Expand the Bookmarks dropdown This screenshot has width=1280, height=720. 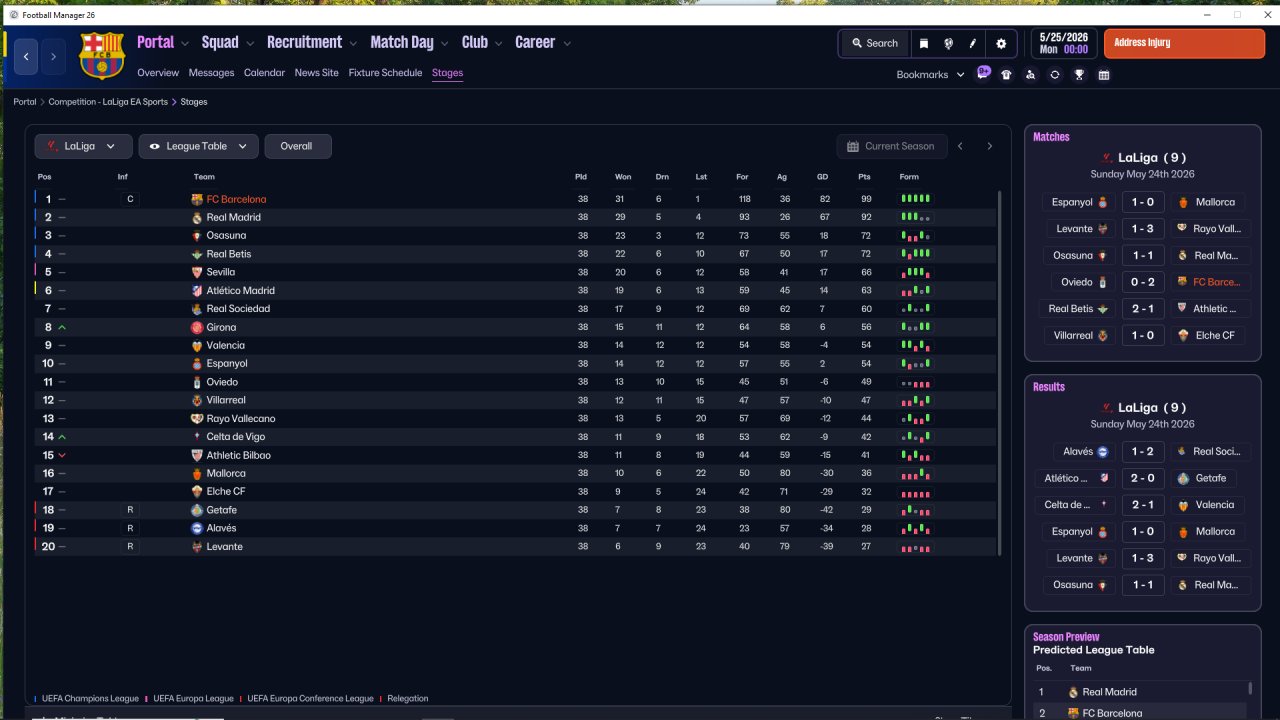pos(931,75)
